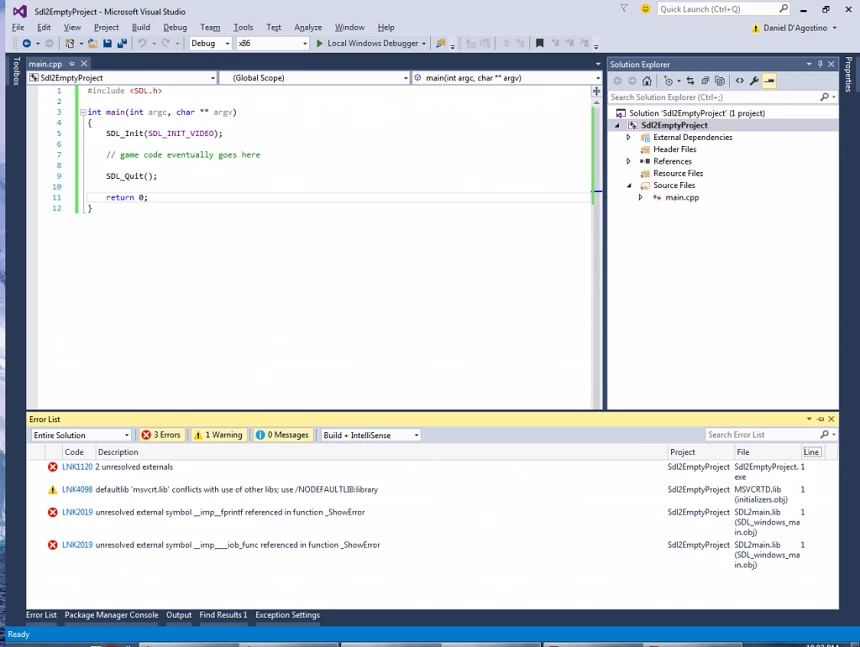
Task: Start Local Windows Debugger
Action: pyautogui.click(x=370, y=43)
